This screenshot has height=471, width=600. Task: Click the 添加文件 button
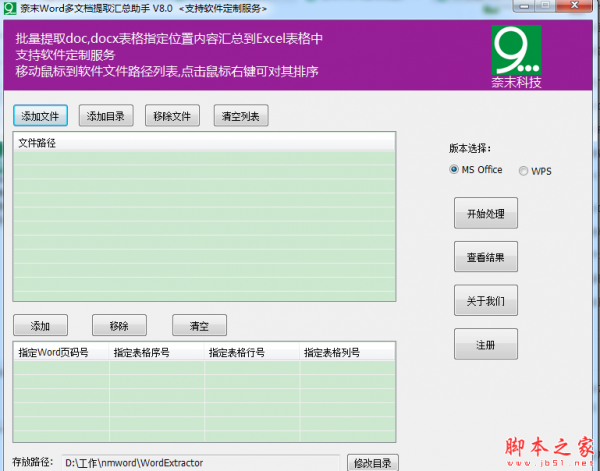point(40,116)
